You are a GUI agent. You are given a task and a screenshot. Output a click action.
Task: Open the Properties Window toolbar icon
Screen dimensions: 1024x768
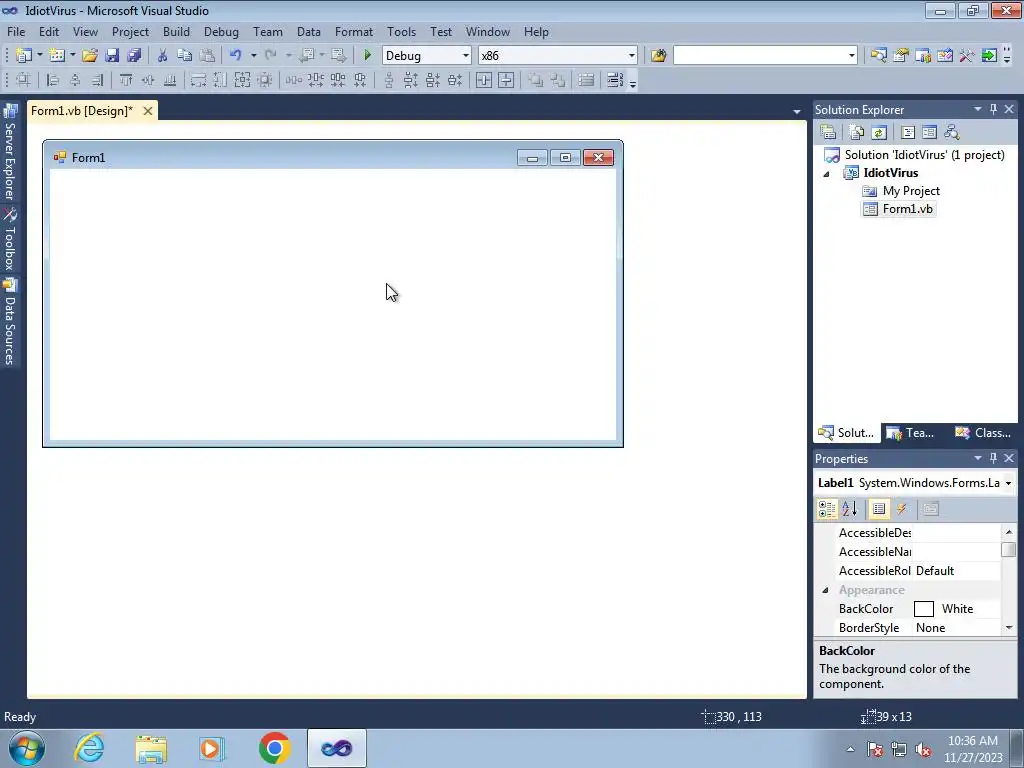(901, 56)
